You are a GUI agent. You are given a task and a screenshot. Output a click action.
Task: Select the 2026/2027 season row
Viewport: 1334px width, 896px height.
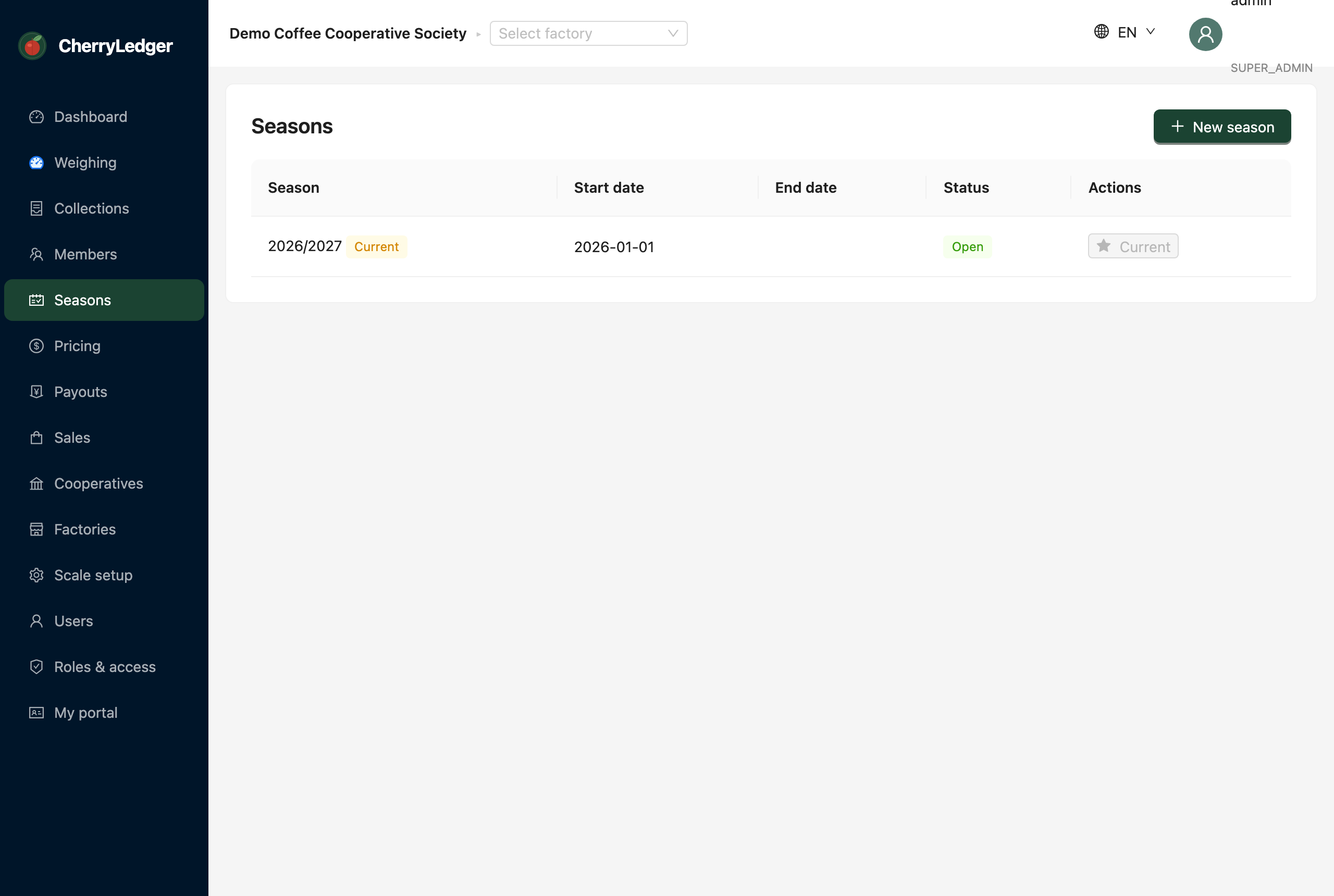(x=771, y=246)
